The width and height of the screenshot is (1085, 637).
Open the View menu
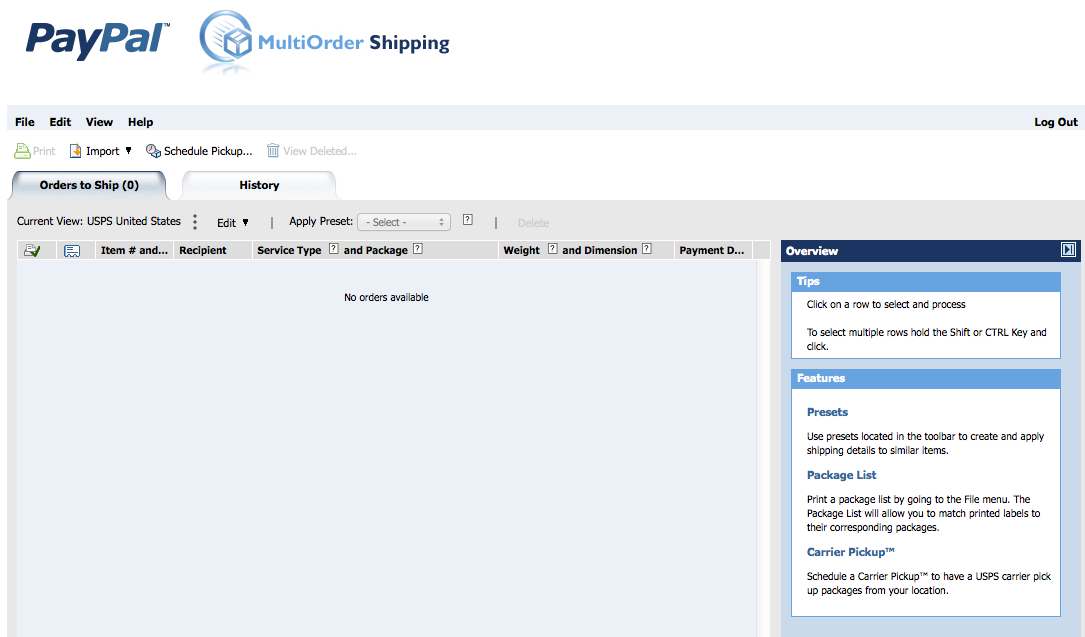click(99, 122)
